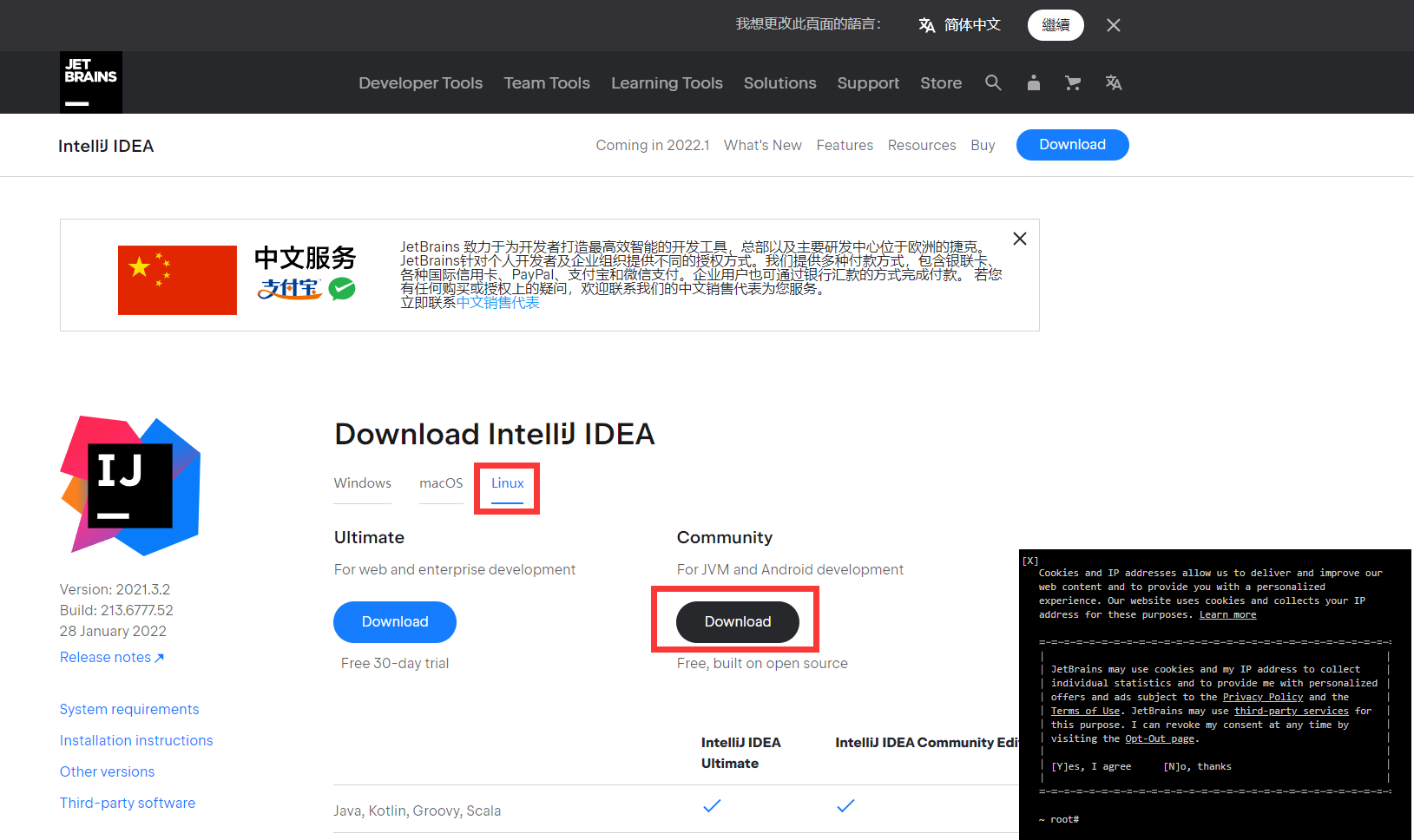Screen dimensions: 1414x840
Task: Open Support menu
Action: coord(868,82)
